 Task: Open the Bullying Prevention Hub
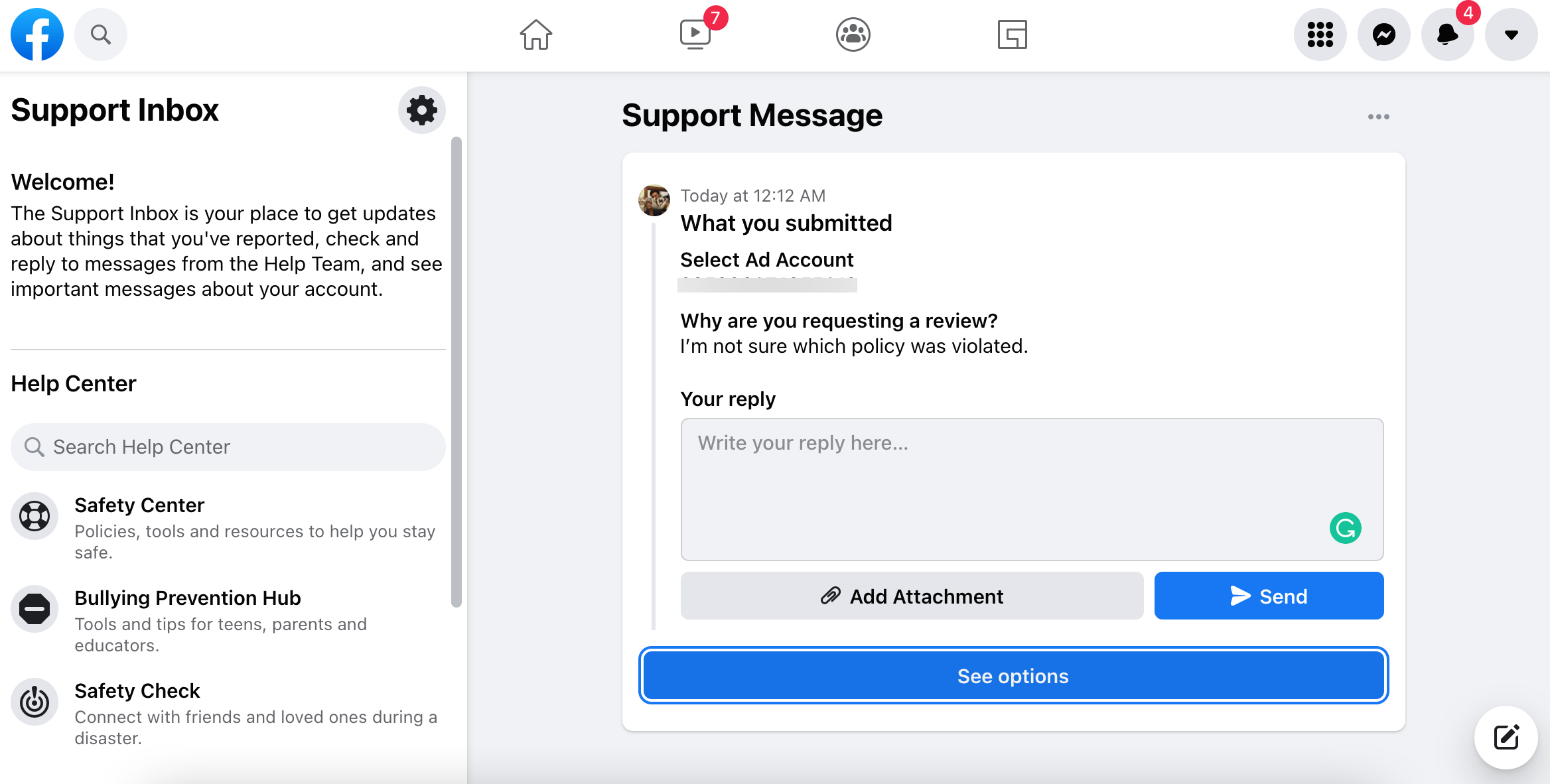pos(187,598)
